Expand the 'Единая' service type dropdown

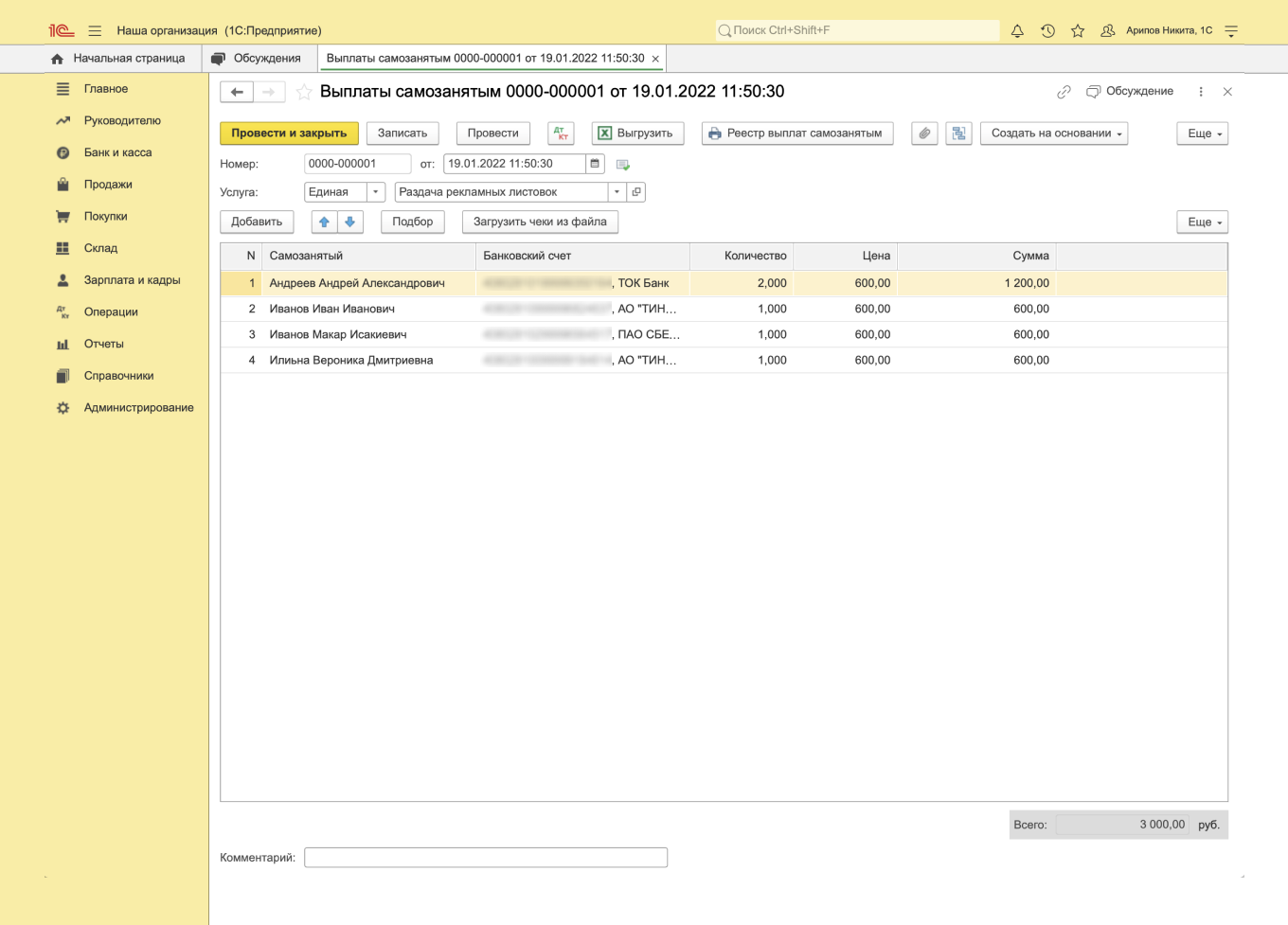[x=376, y=192]
